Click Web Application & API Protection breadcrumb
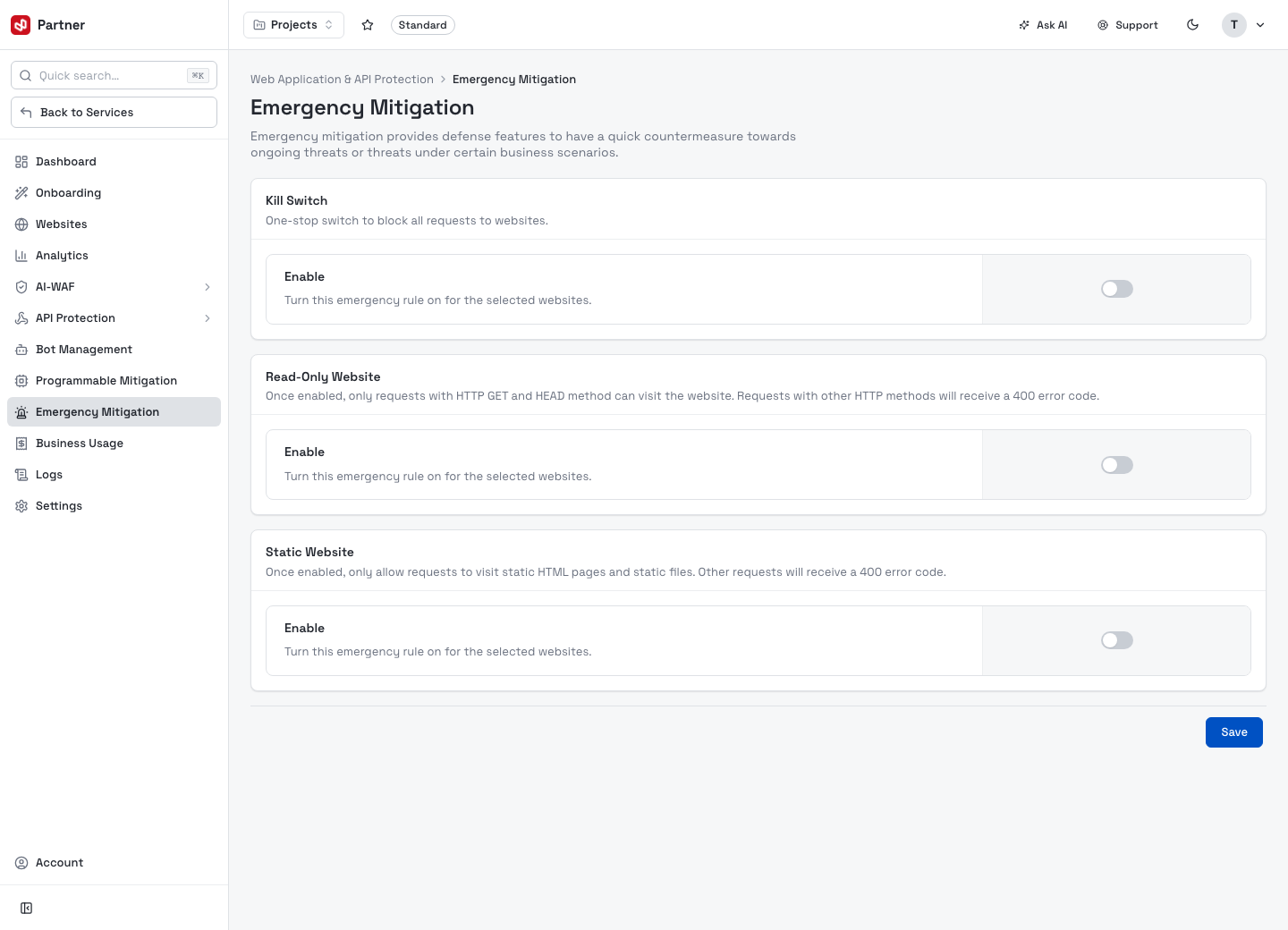This screenshot has width=1288, height=930. [342, 80]
